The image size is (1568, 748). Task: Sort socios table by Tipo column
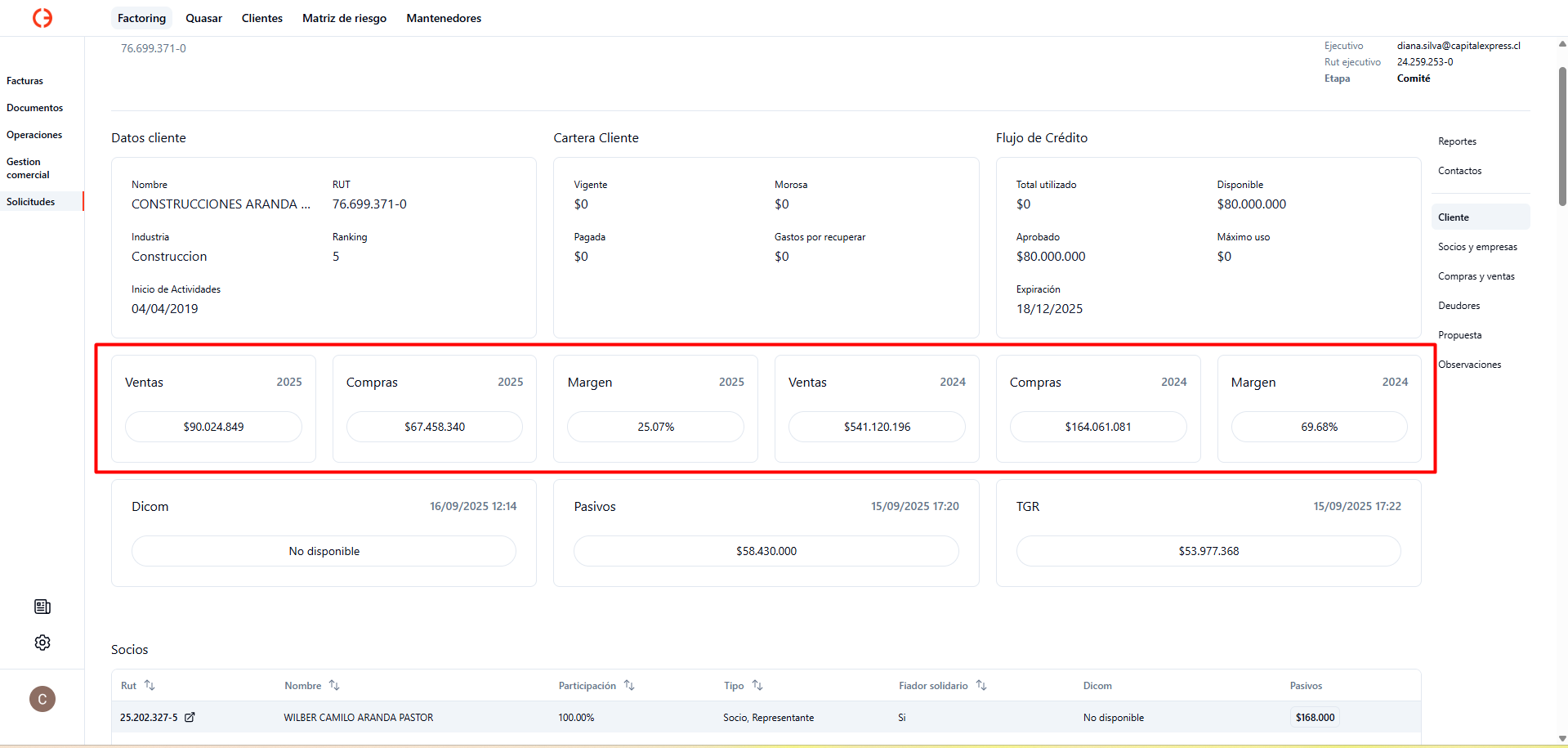[757, 685]
